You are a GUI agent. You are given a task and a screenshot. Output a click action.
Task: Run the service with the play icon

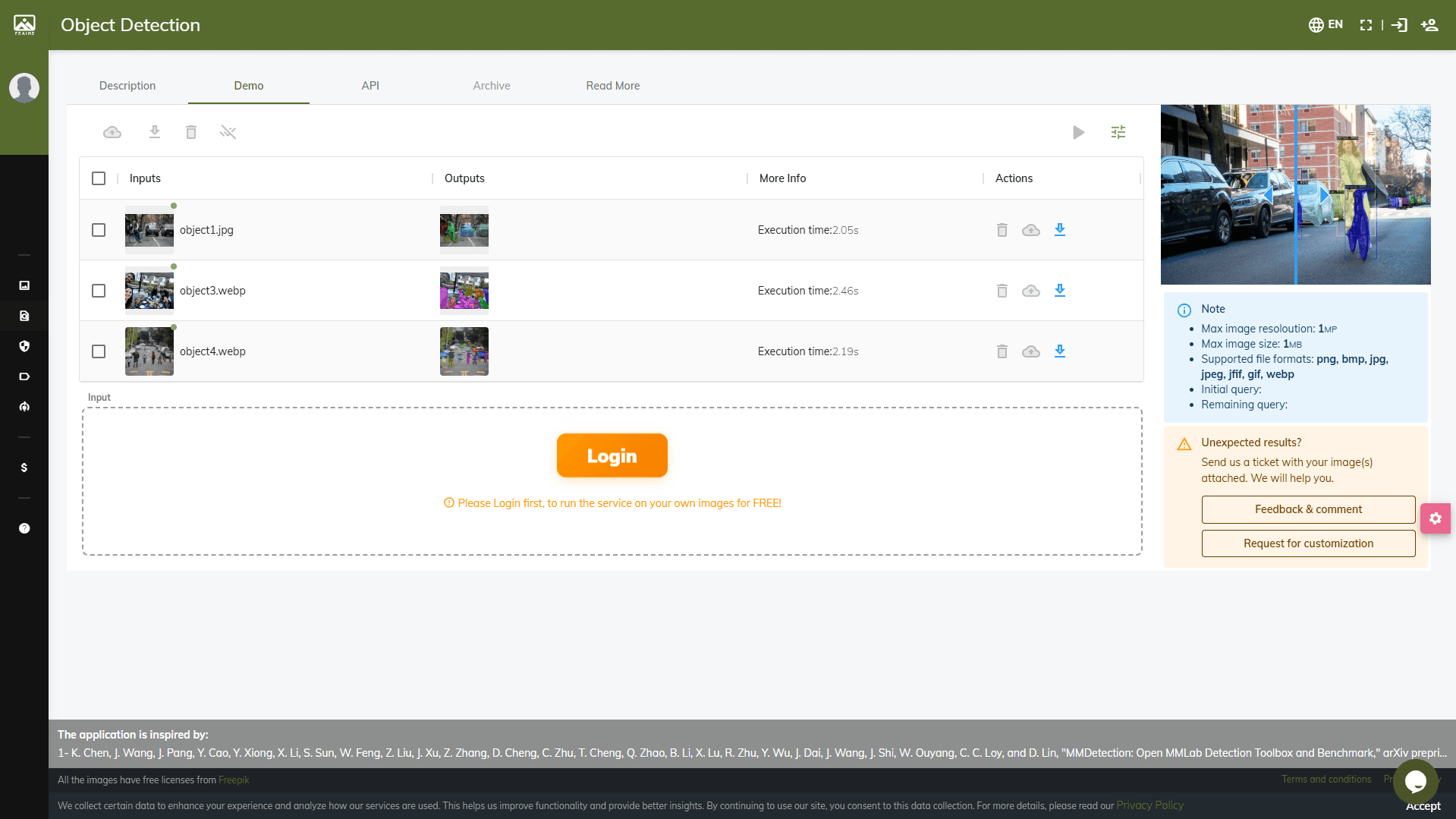pos(1079,132)
